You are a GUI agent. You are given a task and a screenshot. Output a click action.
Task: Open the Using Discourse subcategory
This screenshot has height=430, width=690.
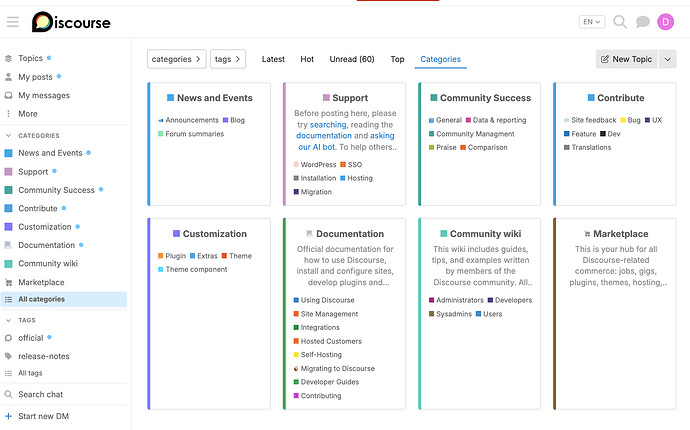(327, 300)
